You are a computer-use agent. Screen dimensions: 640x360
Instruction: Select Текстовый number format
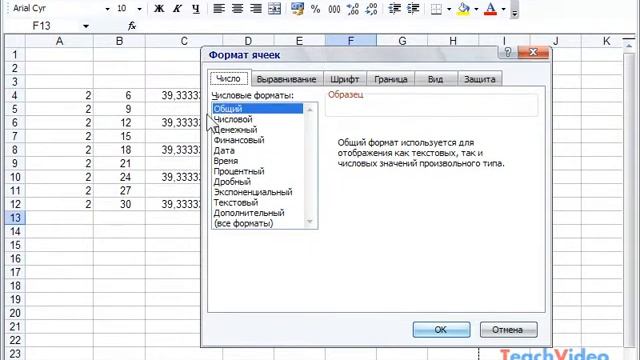(258, 202)
